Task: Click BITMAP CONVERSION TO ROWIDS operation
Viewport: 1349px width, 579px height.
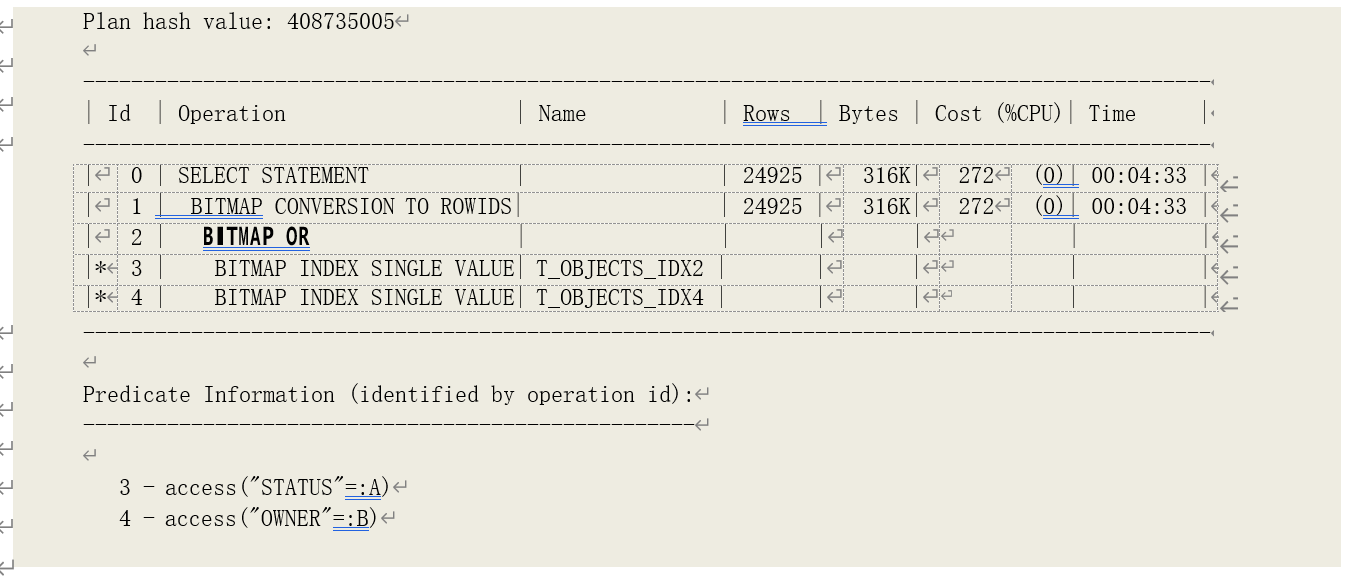Action: (x=350, y=206)
